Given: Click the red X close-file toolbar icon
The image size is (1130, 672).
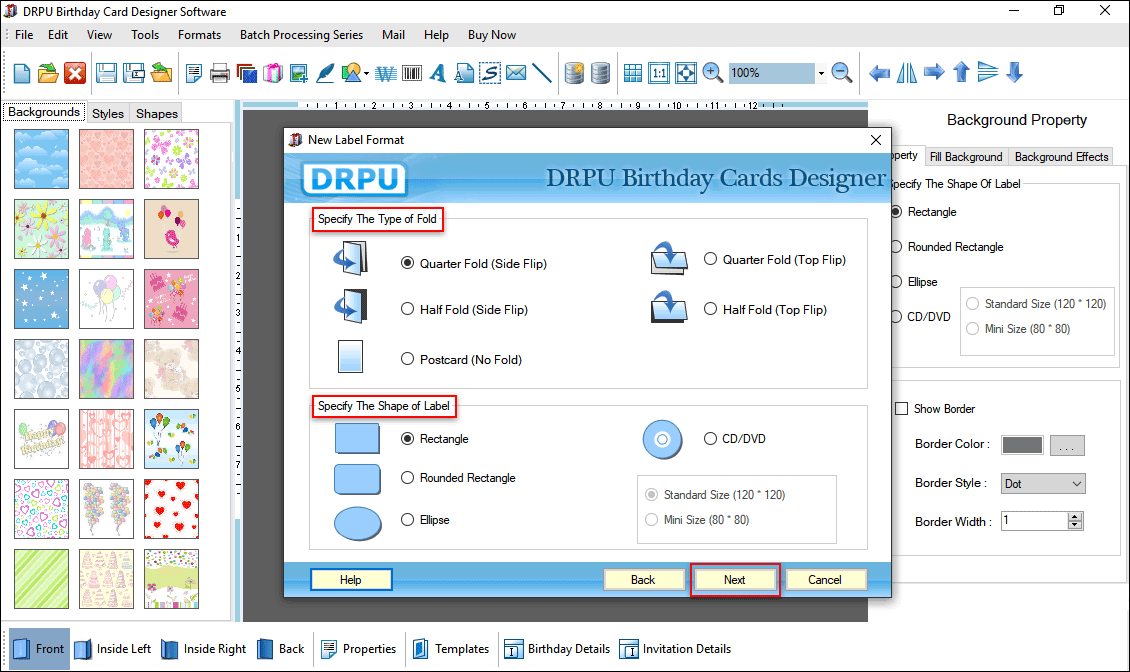Looking at the screenshot, I should tap(75, 73).
